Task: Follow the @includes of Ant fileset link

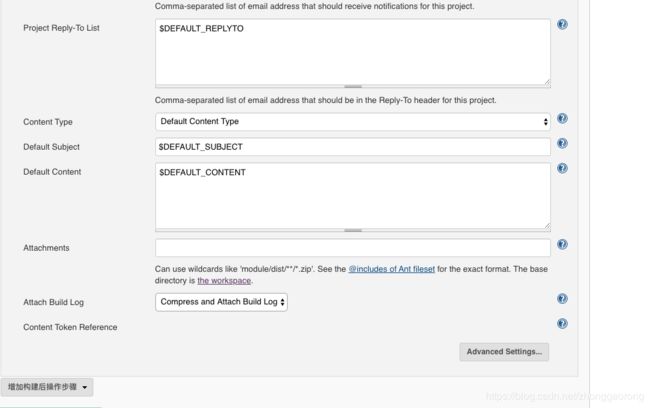Action: 392,269
